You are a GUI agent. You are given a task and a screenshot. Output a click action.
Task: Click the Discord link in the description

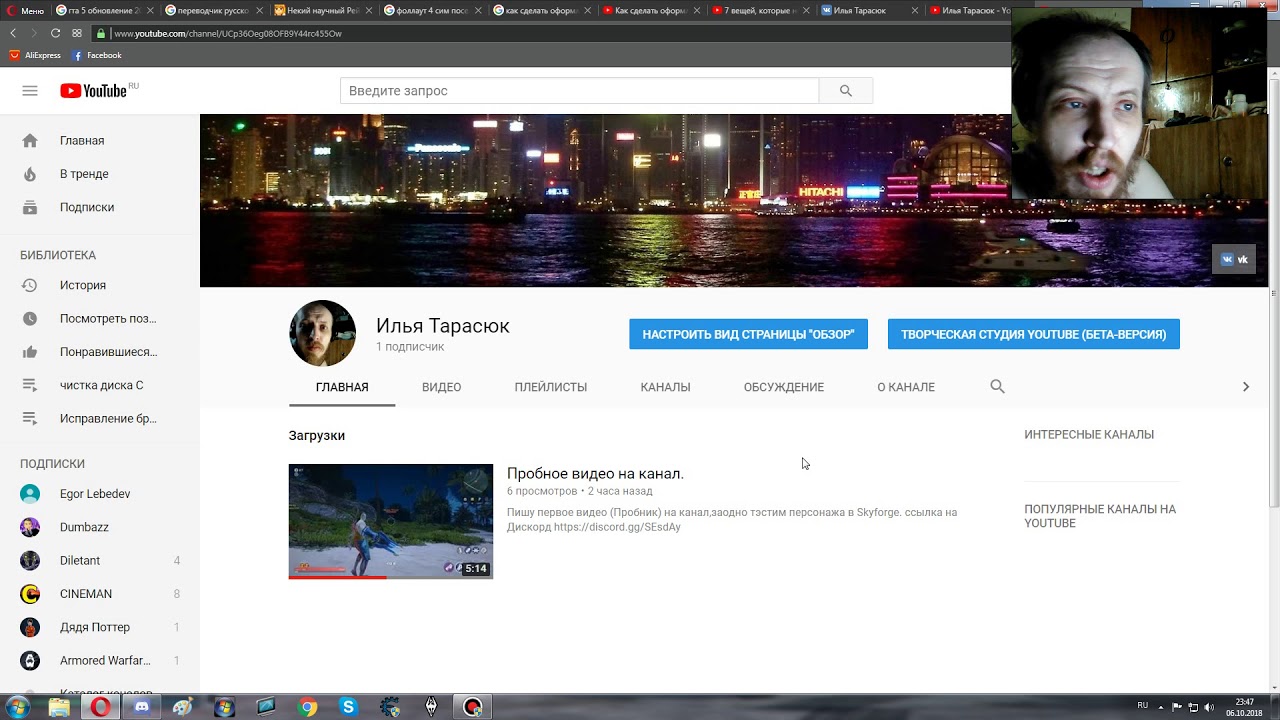tap(617, 527)
